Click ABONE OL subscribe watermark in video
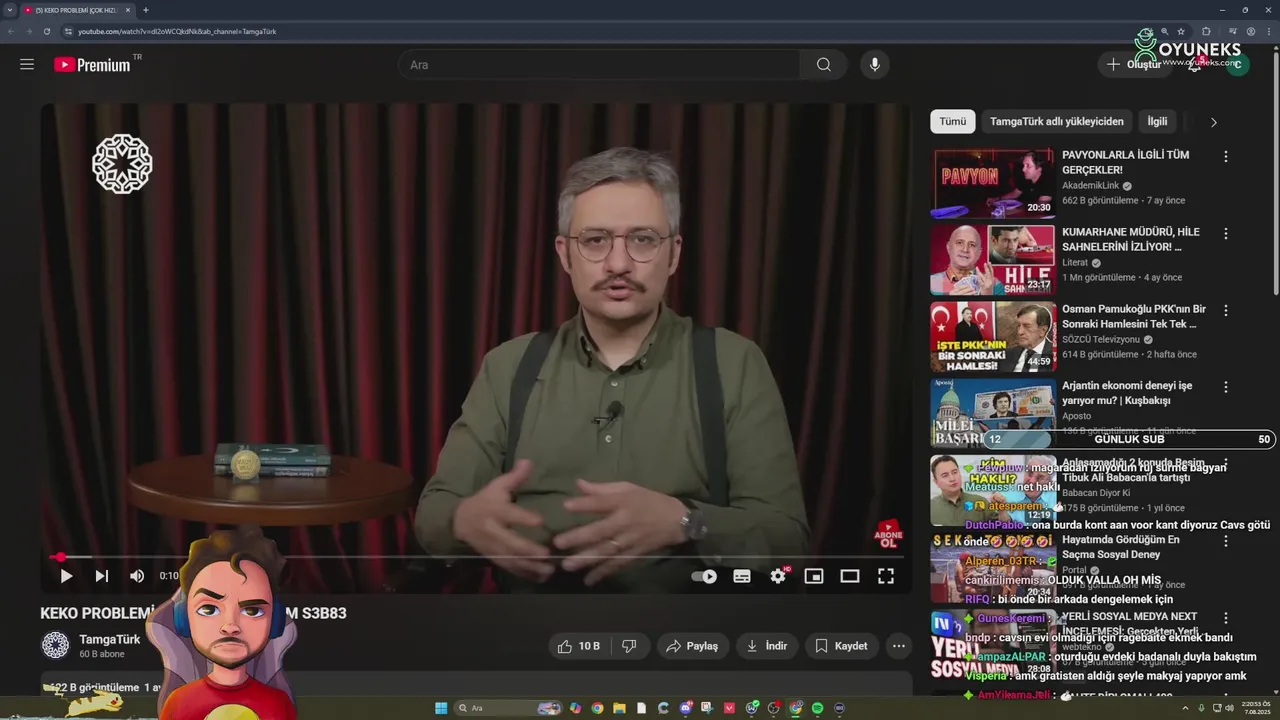The height and width of the screenshot is (720, 1280). pos(888,534)
